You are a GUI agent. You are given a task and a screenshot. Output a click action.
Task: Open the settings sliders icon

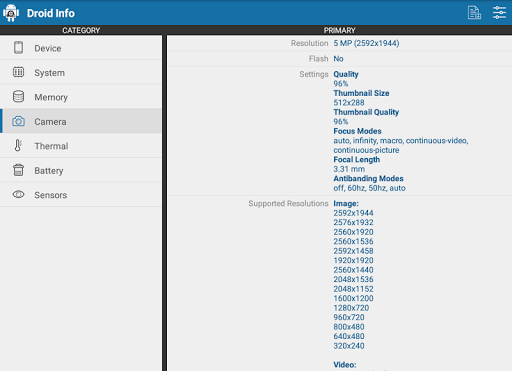click(x=499, y=13)
